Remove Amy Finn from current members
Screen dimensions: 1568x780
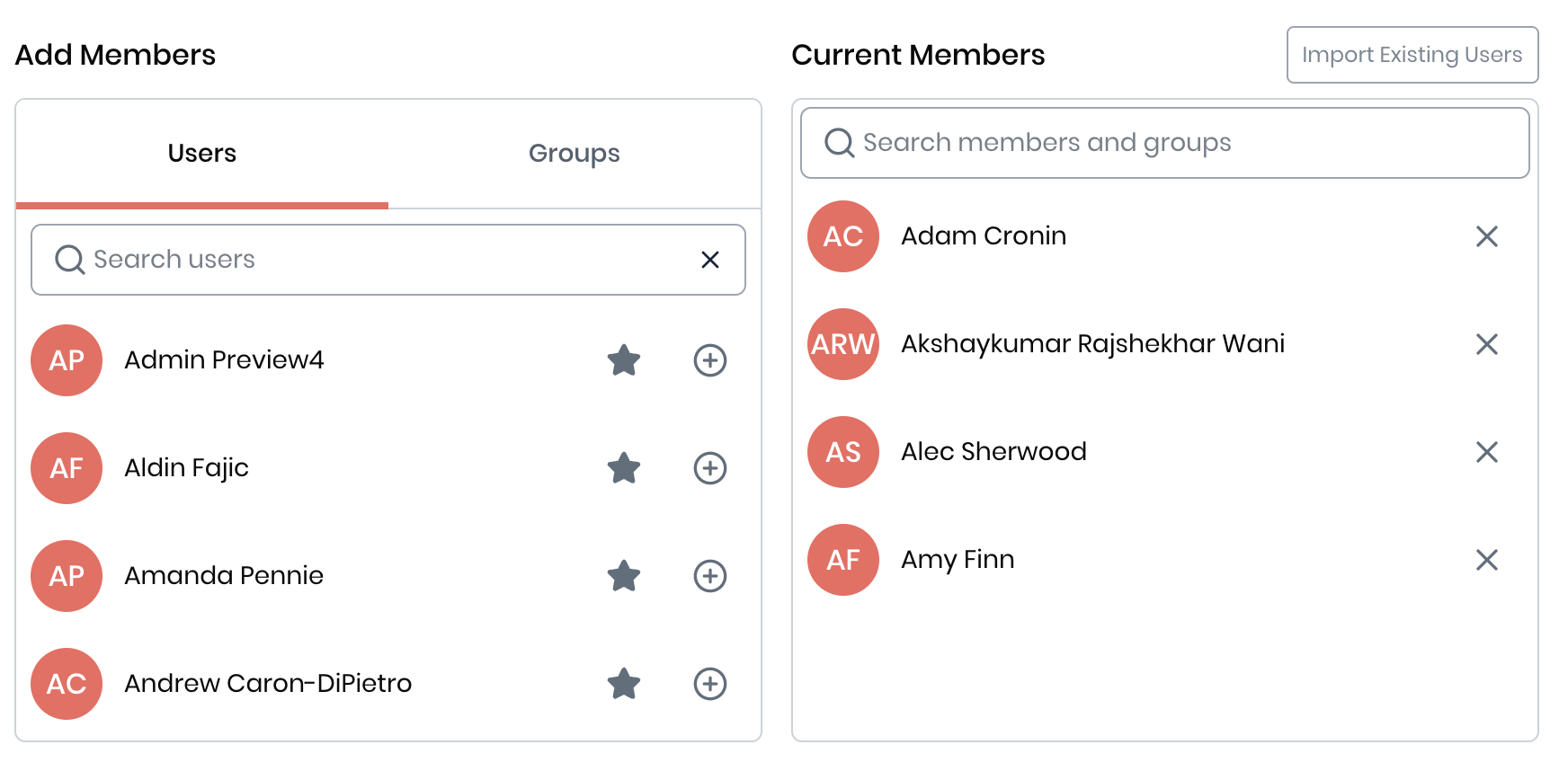[x=1486, y=560]
